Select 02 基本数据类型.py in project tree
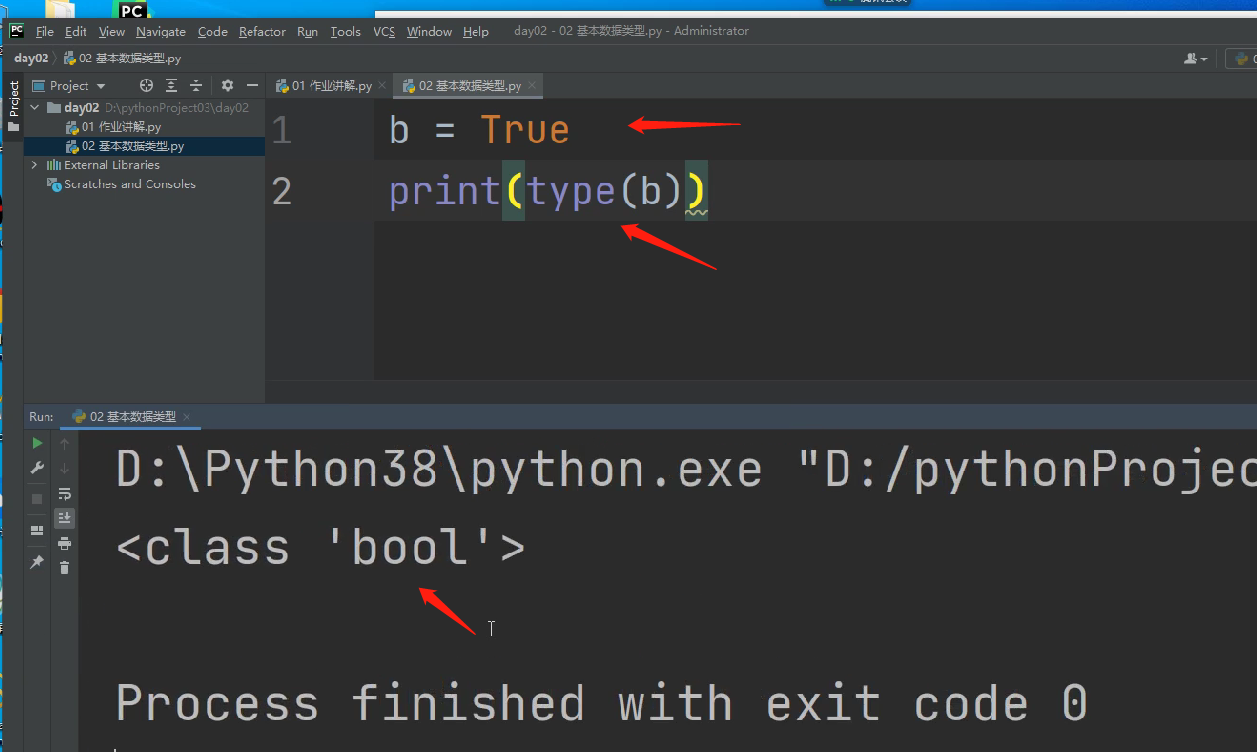The width and height of the screenshot is (1257, 752). tap(125, 146)
